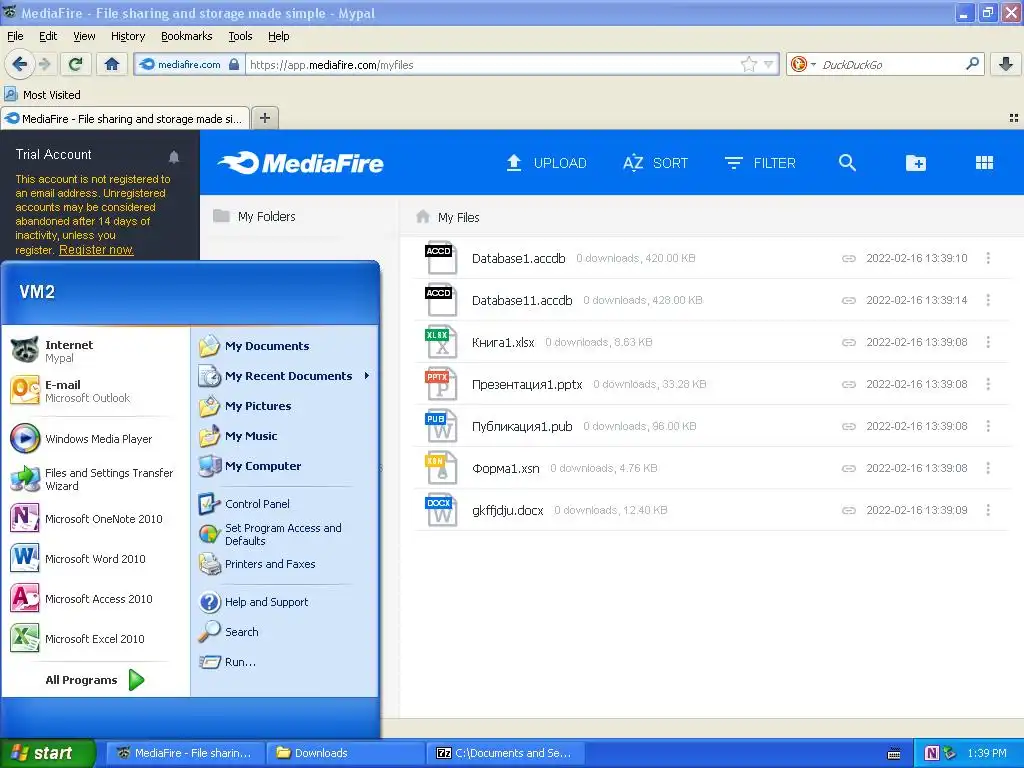Image resolution: width=1024 pixels, height=768 pixels.
Task: Switch to grid view icon
Action: [984, 163]
